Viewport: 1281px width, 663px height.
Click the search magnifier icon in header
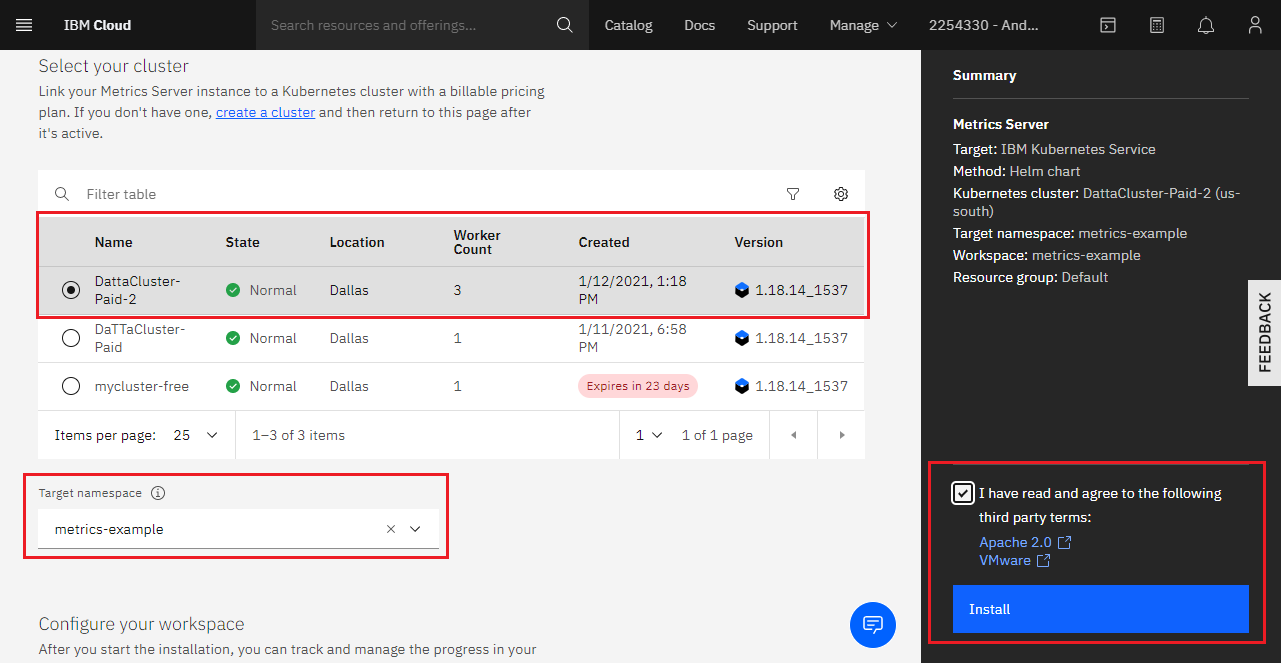pyautogui.click(x=565, y=25)
